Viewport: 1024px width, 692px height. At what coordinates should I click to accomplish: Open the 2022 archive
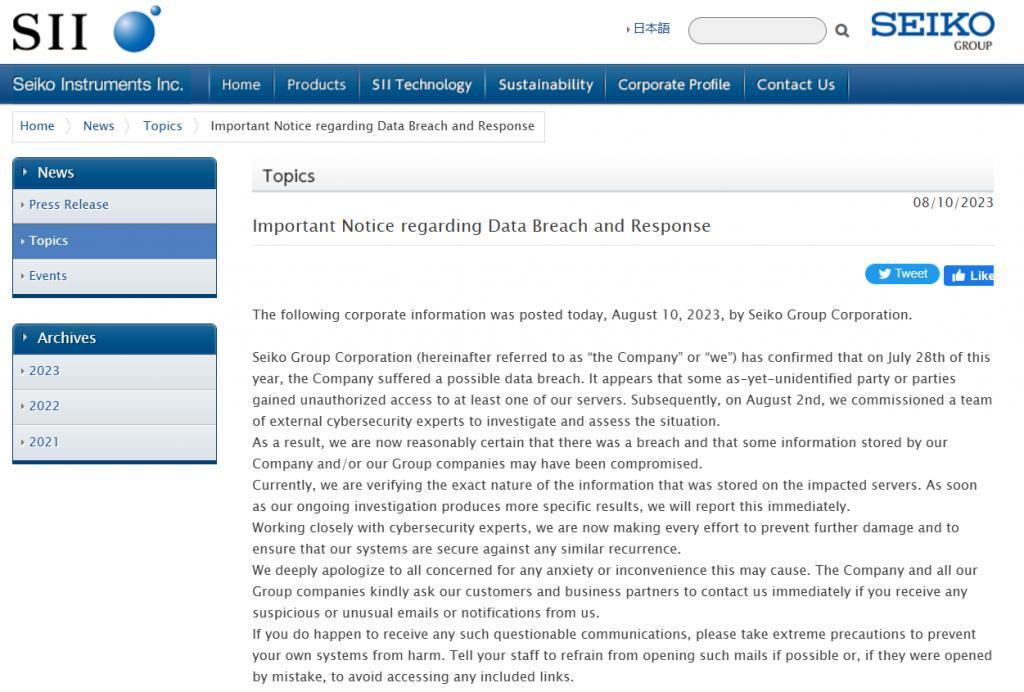[114, 406]
